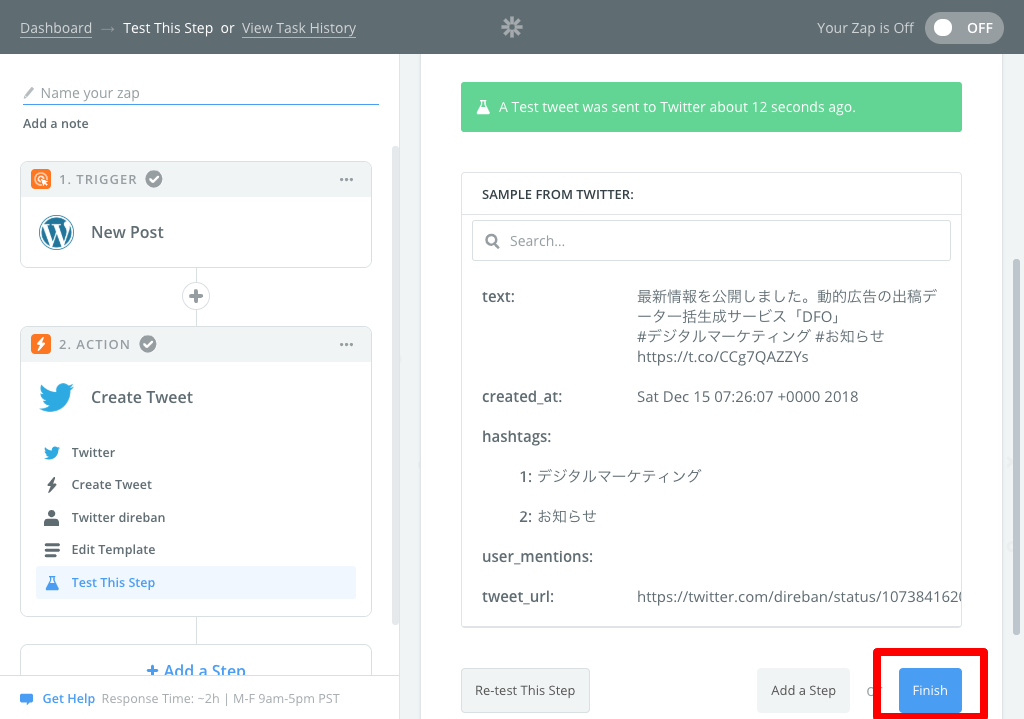
Task: Click the trigger step checkmark badge
Action: coord(153,179)
